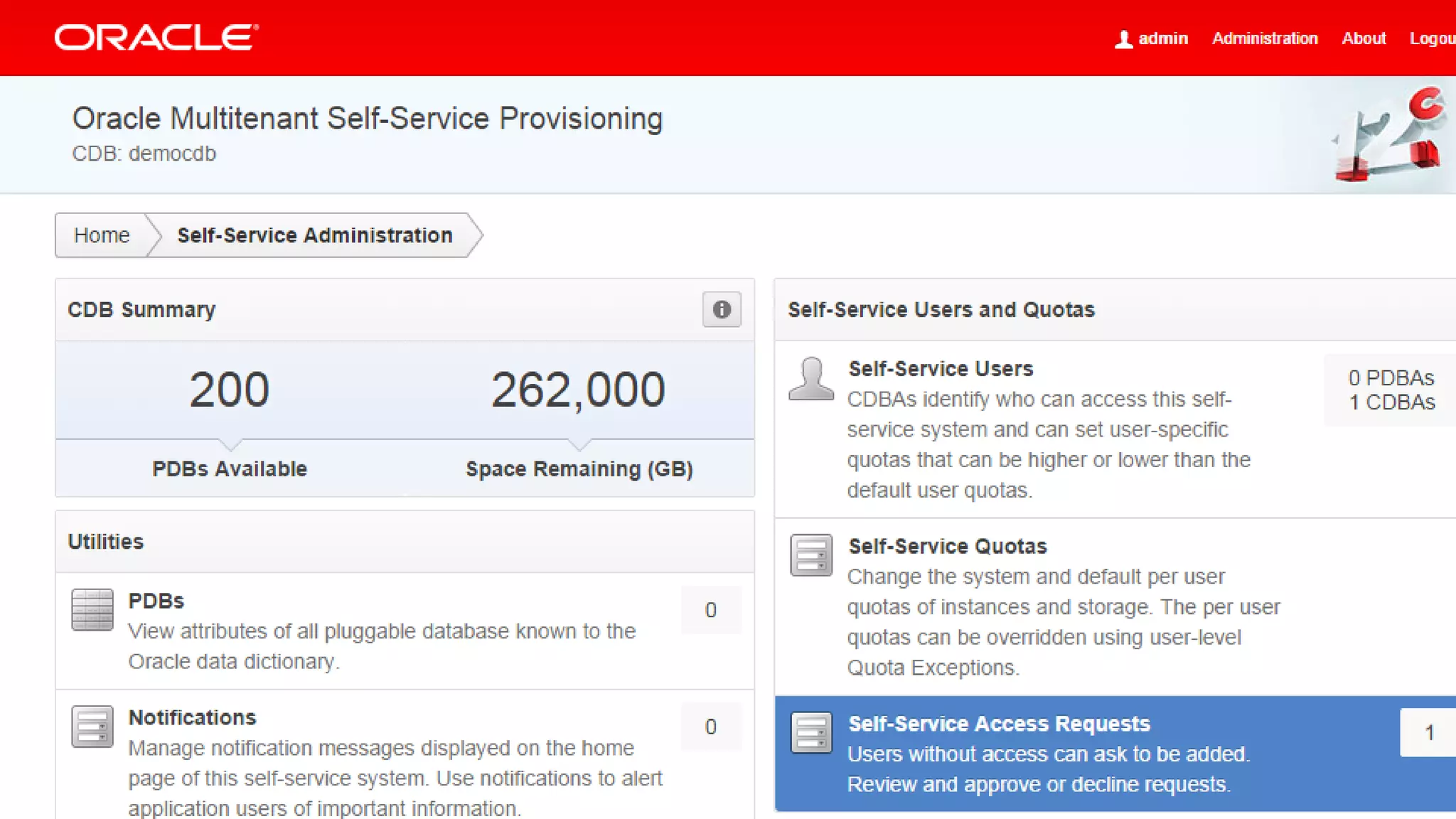Click the Self-Service Access Requests server icon
The width and height of the screenshot is (1456, 819).
[810, 732]
